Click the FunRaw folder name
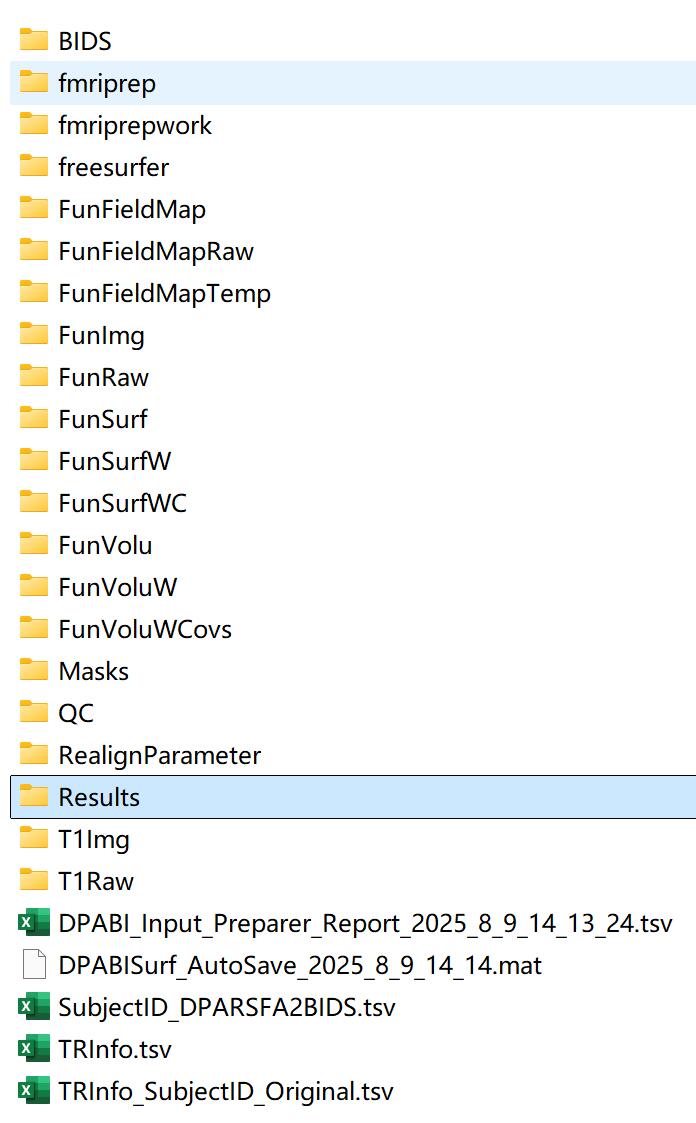Viewport: 696px width, 1123px height. 104,377
